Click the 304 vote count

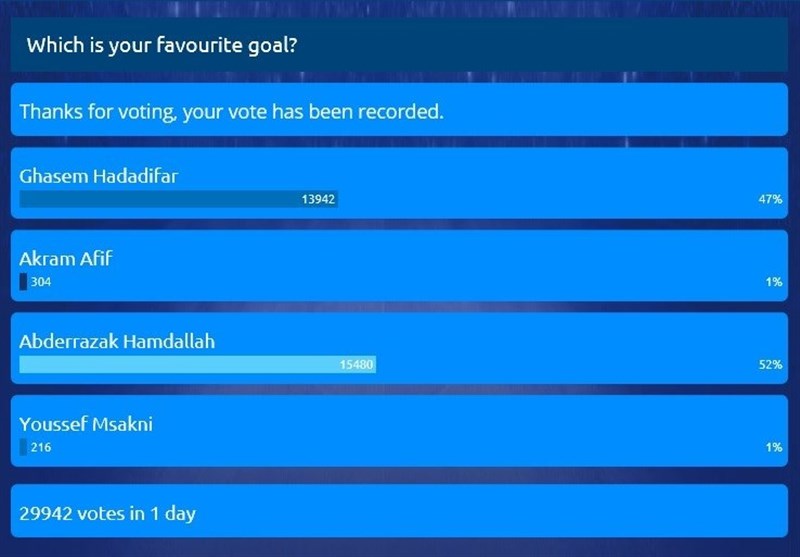pyautogui.click(x=41, y=283)
